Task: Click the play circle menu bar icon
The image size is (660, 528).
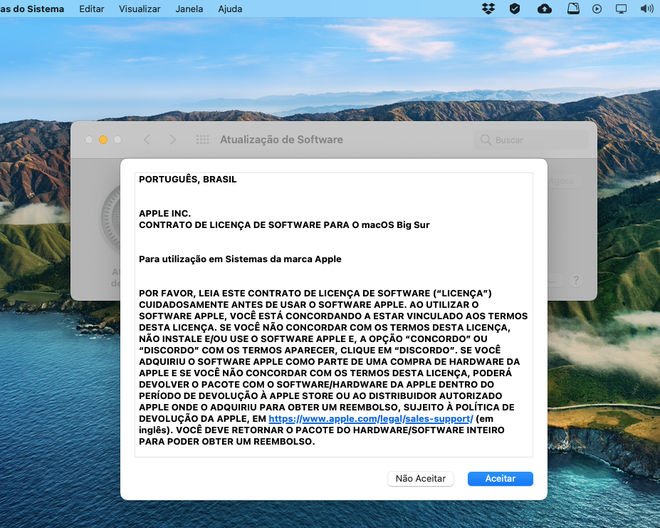Action: click(x=597, y=9)
